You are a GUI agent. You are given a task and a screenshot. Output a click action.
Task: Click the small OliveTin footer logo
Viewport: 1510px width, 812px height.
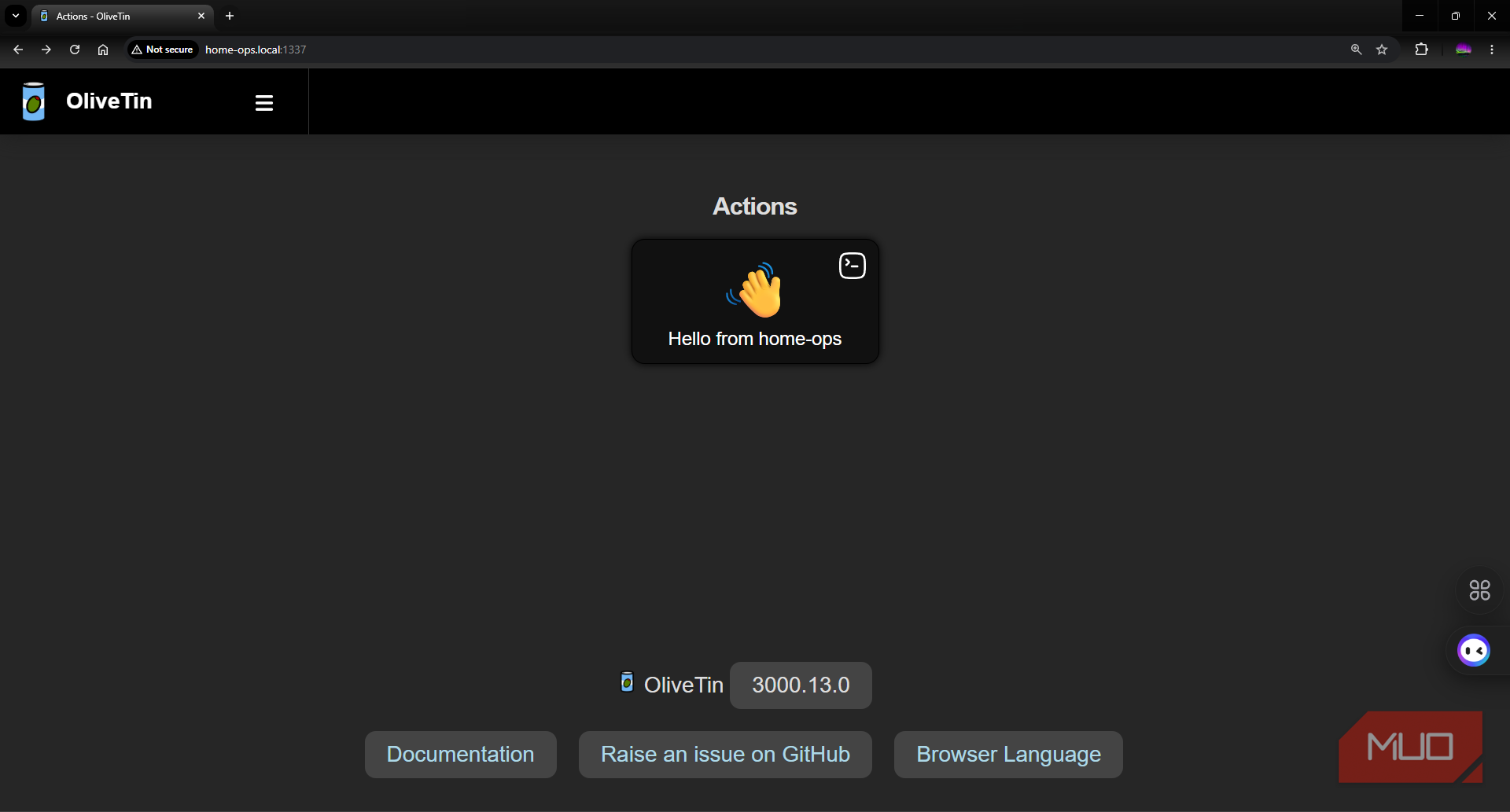coord(627,682)
